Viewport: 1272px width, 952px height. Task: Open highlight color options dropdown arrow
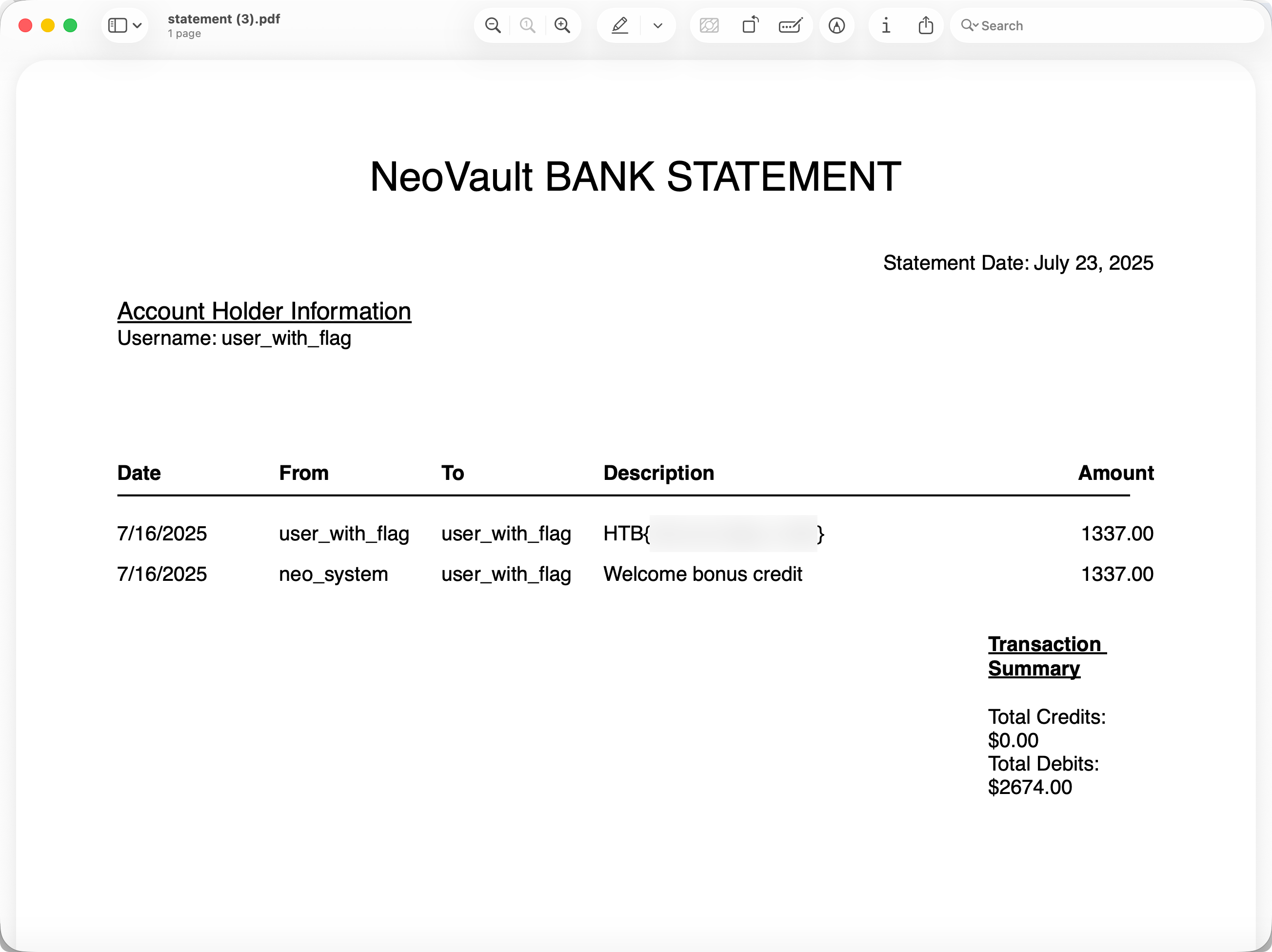[x=658, y=25]
